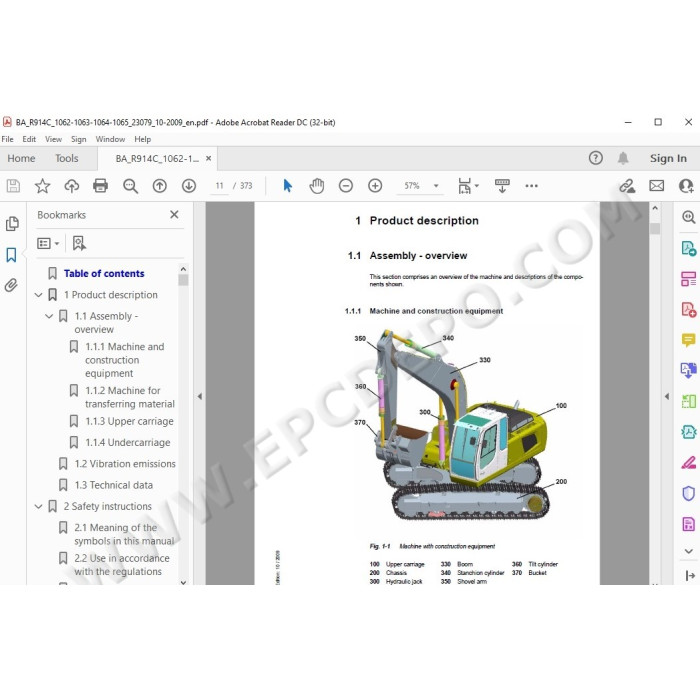Open the Find text magnifier
The width and height of the screenshot is (700, 700).
(130, 186)
